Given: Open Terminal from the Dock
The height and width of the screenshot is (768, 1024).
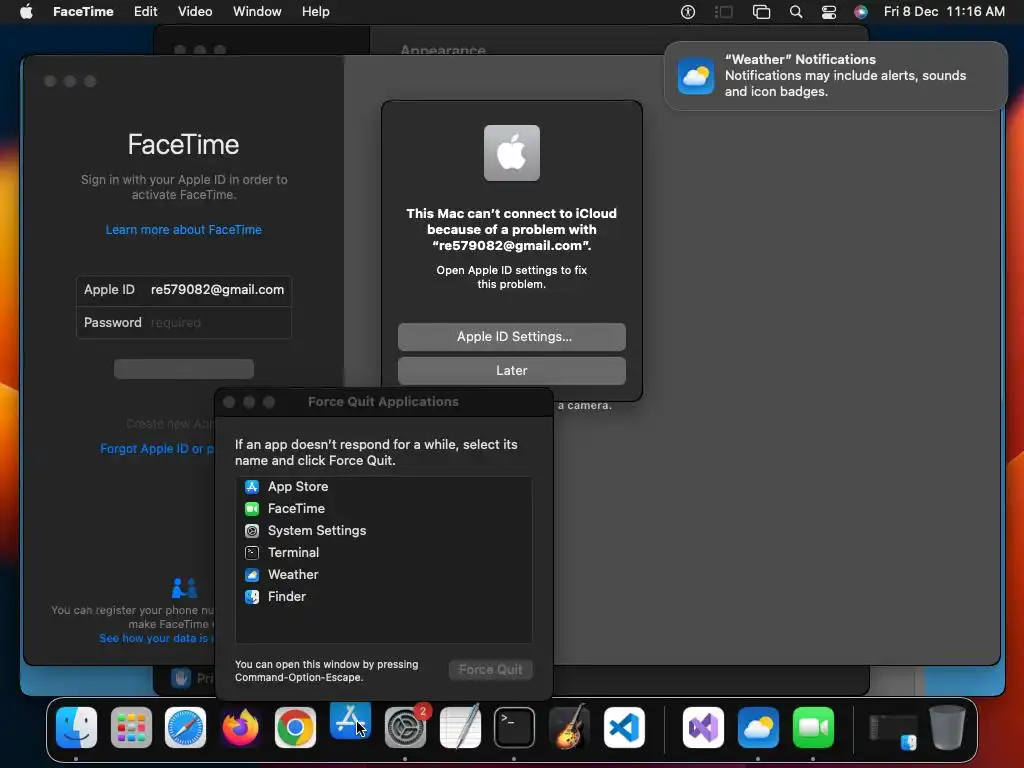Looking at the screenshot, I should click(515, 727).
